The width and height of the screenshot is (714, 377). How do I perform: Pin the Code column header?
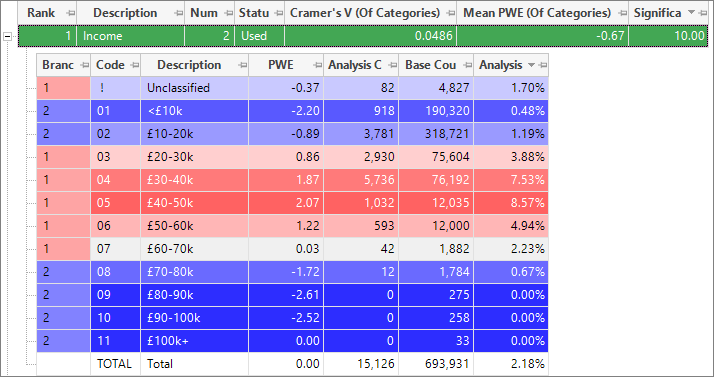pos(134,66)
